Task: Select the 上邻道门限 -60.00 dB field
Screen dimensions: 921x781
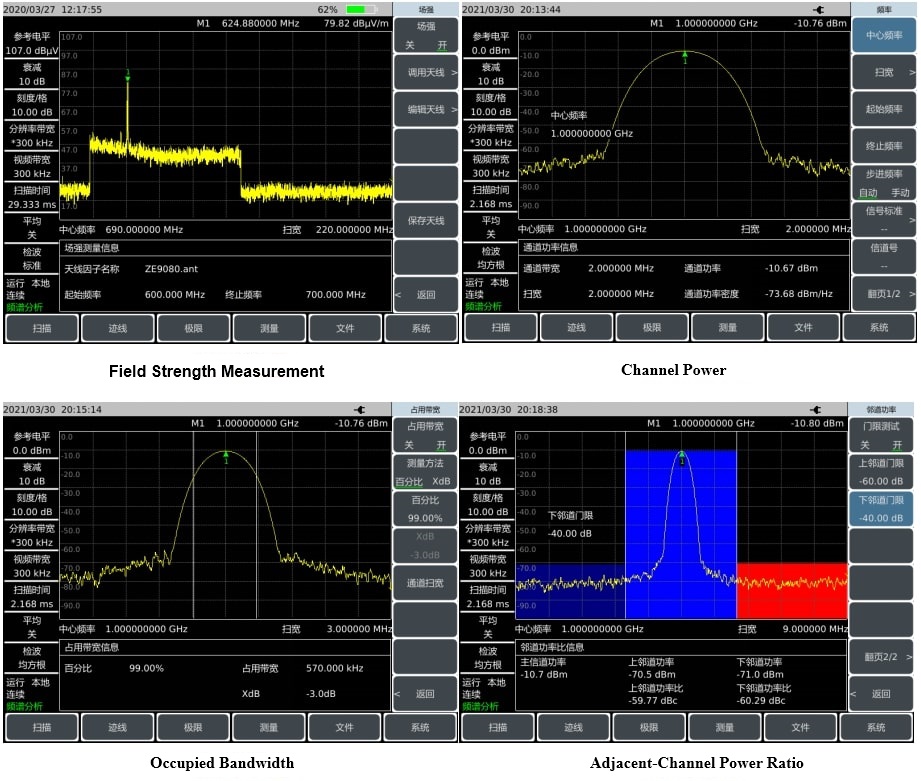Action: pos(880,471)
